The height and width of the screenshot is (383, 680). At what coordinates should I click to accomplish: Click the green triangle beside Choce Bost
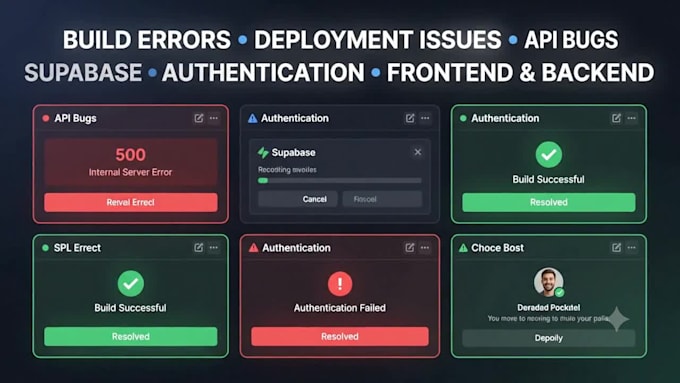click(x=463, y=248)
